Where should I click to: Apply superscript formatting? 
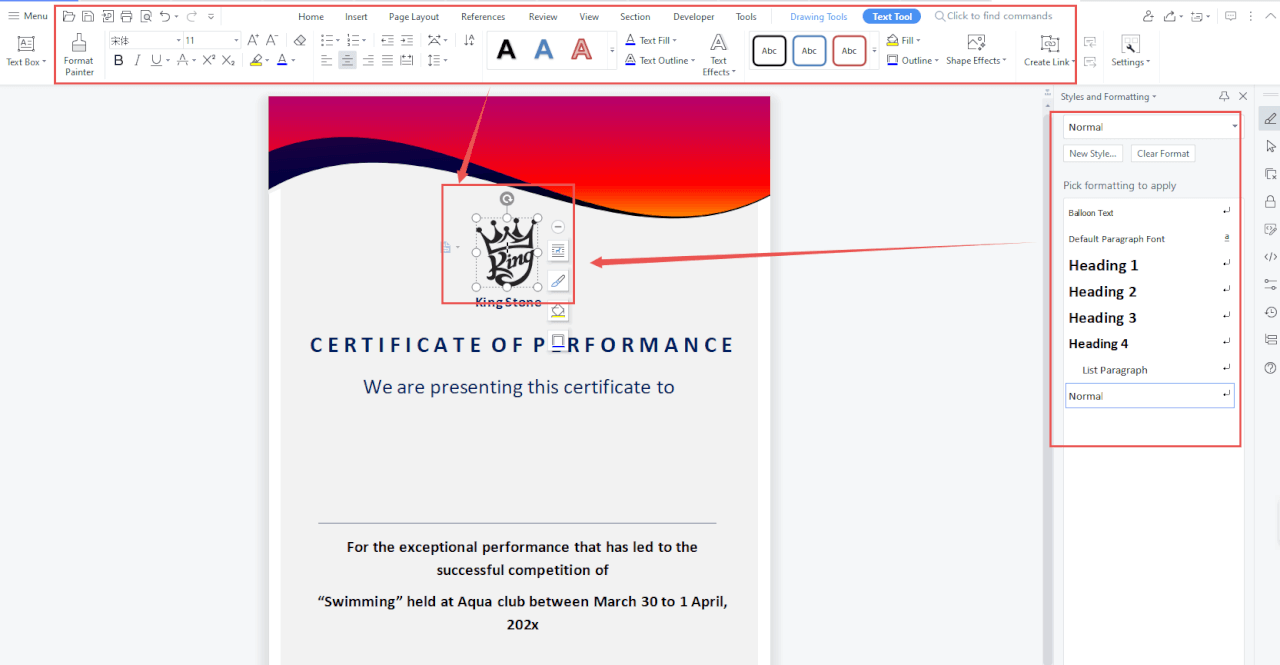(x=209, y=60)
